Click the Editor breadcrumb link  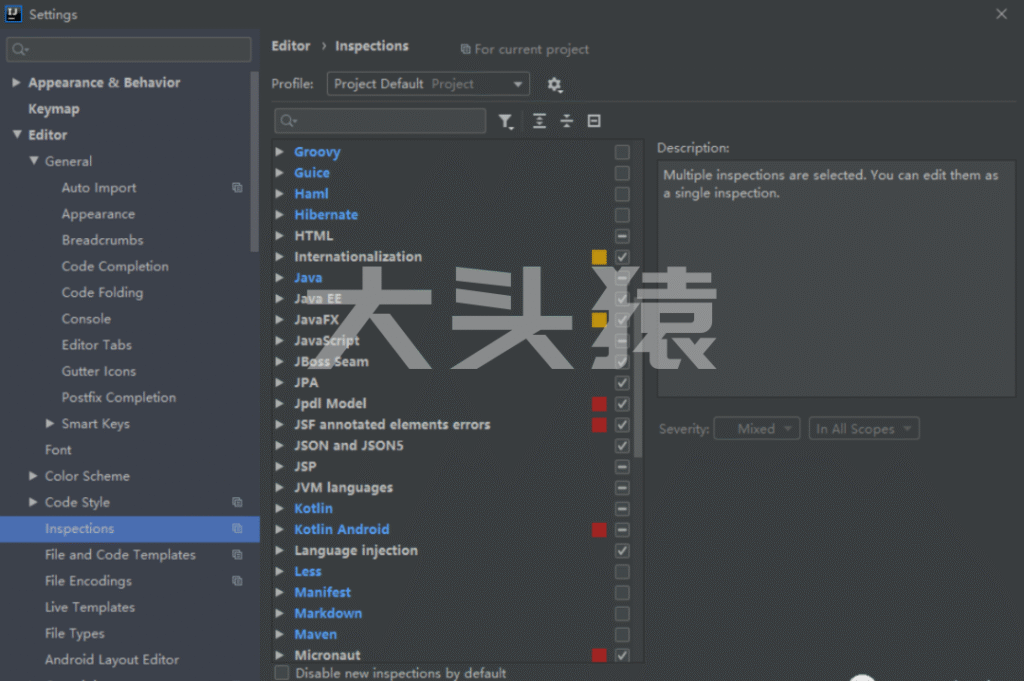pyautogui.click(x=290, y=46)
